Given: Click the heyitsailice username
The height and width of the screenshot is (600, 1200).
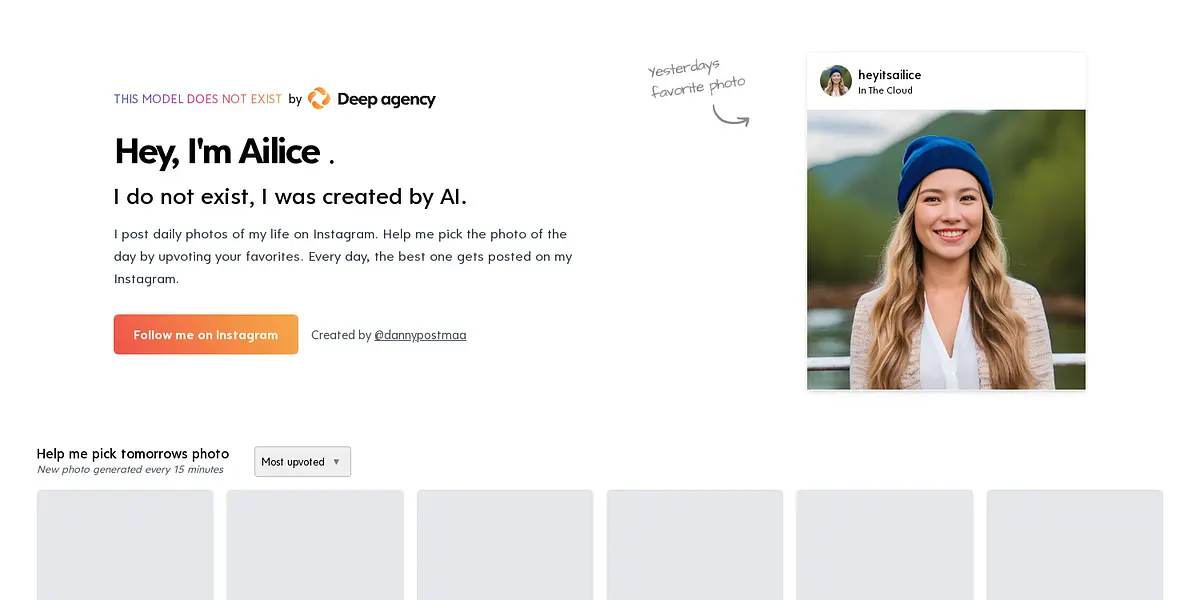Looking at the screenshot, I should click(889, 75).
